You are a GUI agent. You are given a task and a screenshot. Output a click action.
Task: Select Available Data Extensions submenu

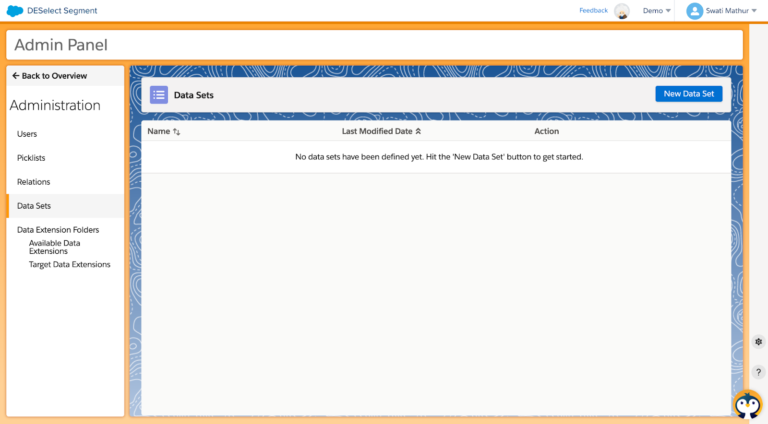[x=54, y=247]
